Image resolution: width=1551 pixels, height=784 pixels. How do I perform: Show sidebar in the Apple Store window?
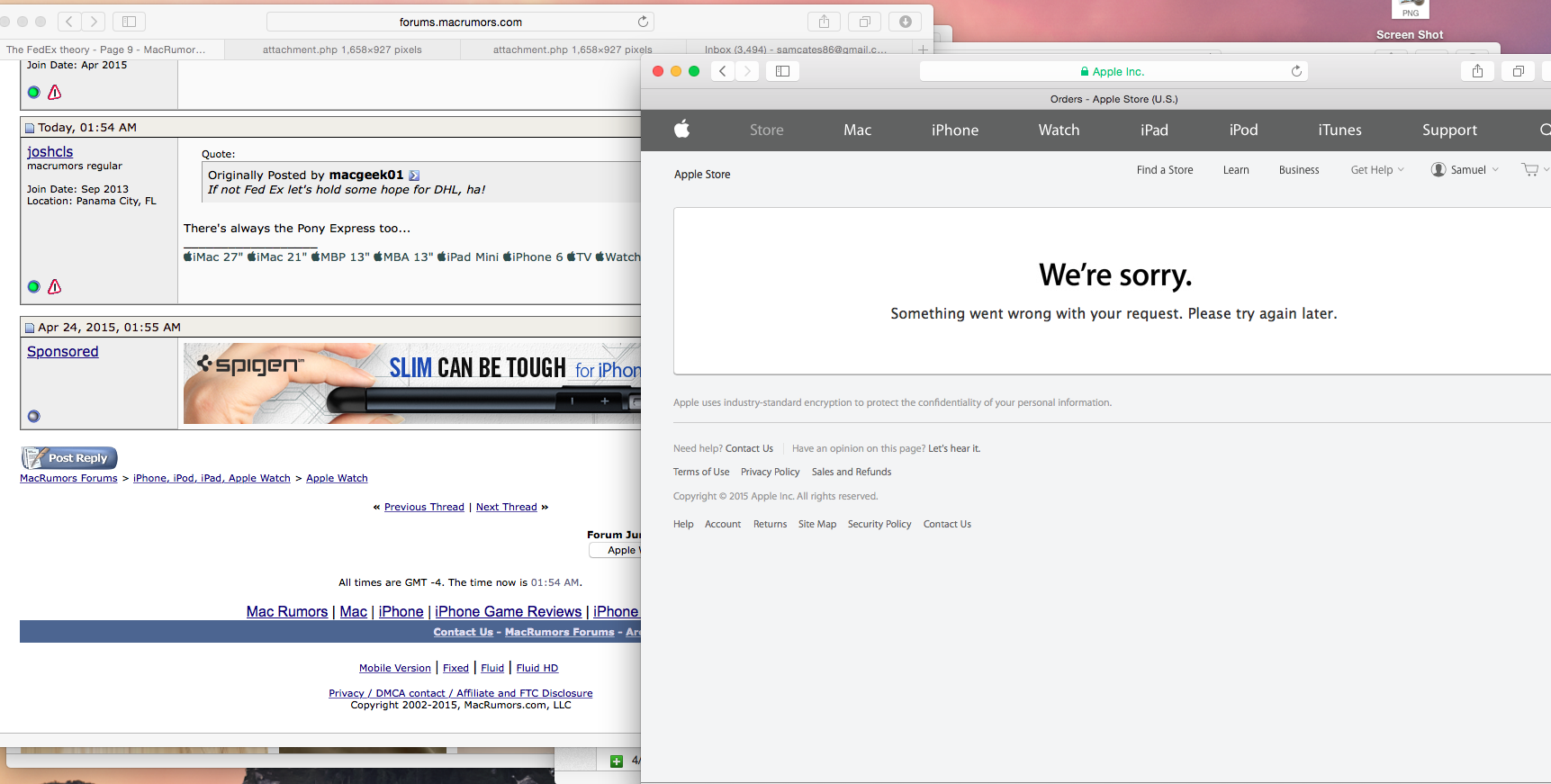[782, 71]
